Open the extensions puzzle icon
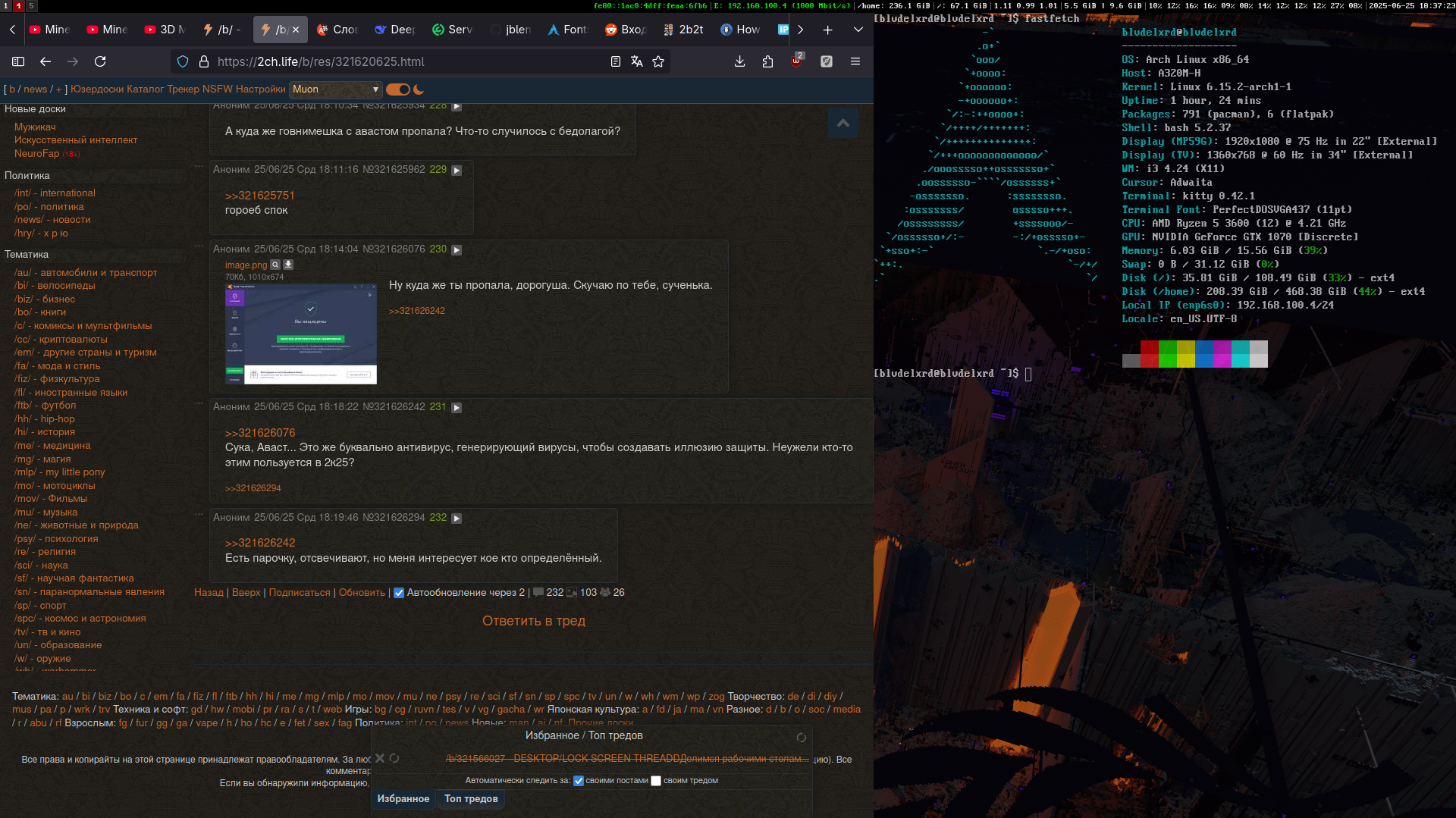Image resolution: width=1456 pixels, height=818 pixels. click(x=767, y=61)
